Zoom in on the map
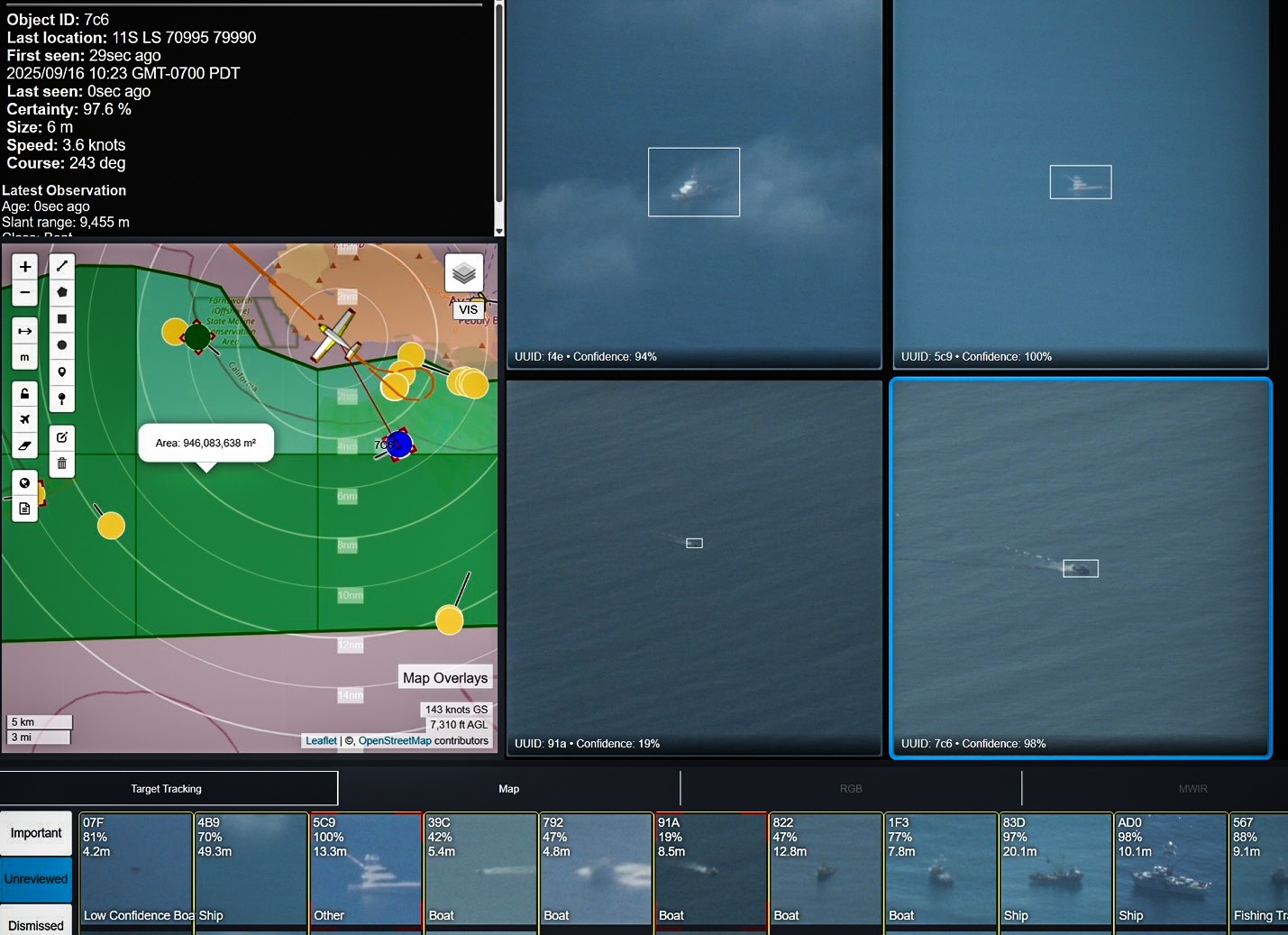1288x935 pixels. 24,266
